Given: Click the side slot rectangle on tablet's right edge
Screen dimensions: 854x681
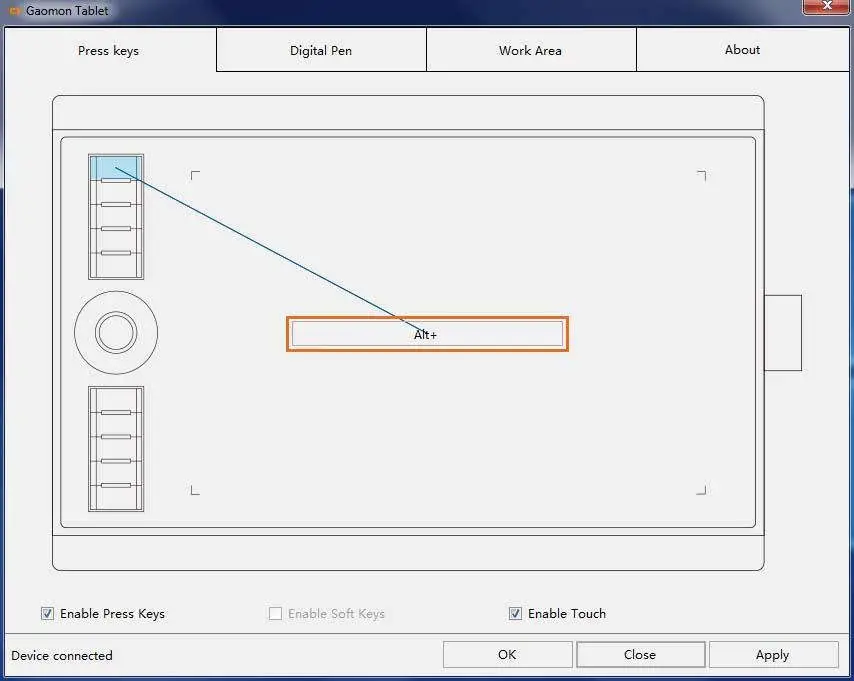Looking at the screenshot, I should point(783,333).
